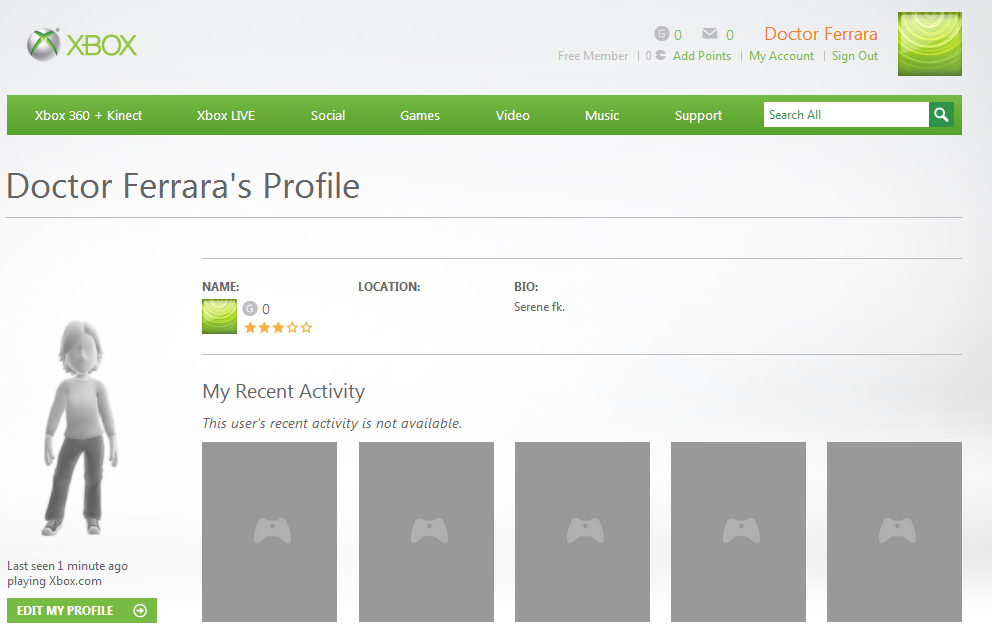Image resolution: width=992 pixels, height=629 pixels.
Task: Click the Microsoft Points coin icon
Action: coord(660,56)
